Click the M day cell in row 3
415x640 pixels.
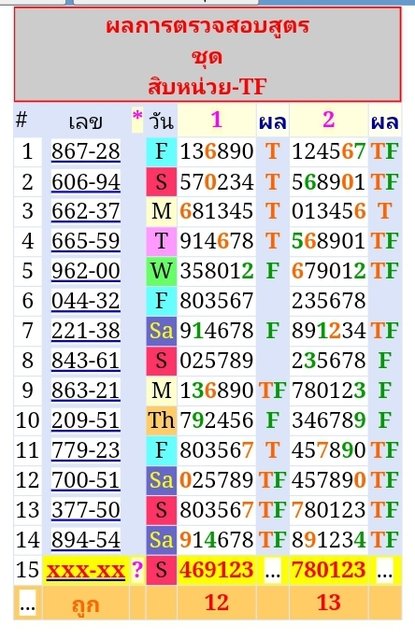point(161,211)
